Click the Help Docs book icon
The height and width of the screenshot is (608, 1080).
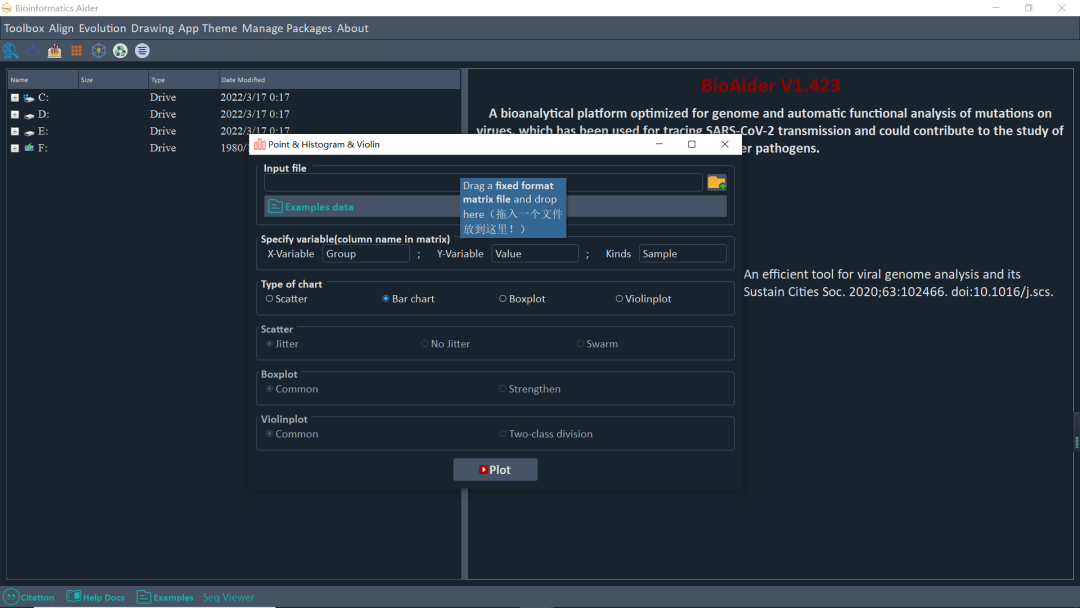[x=74, y=596]
